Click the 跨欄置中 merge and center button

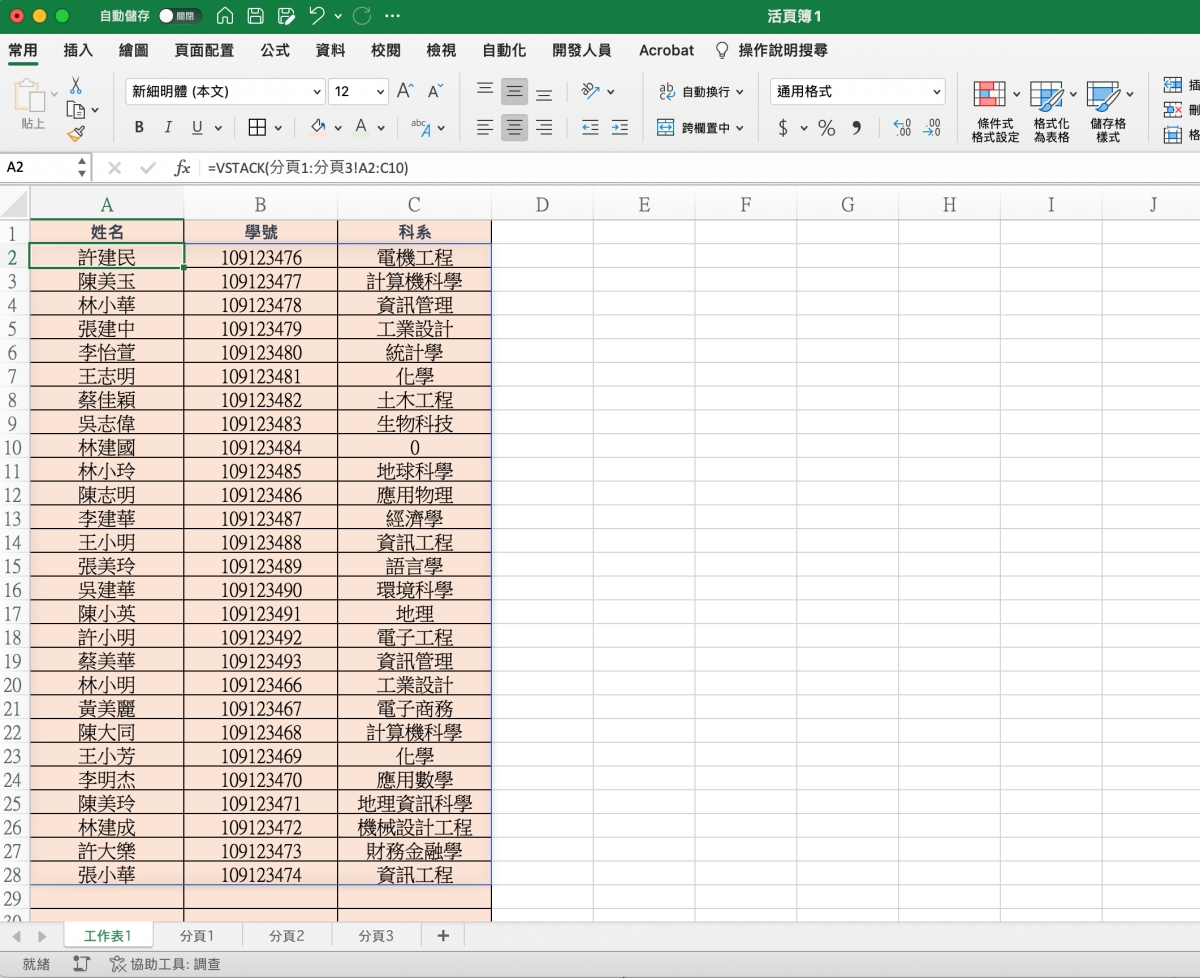coord(701,128)
